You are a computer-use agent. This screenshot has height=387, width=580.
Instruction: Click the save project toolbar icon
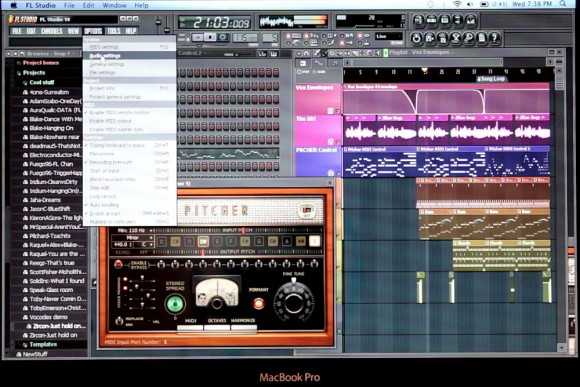[x=429, y=38]
